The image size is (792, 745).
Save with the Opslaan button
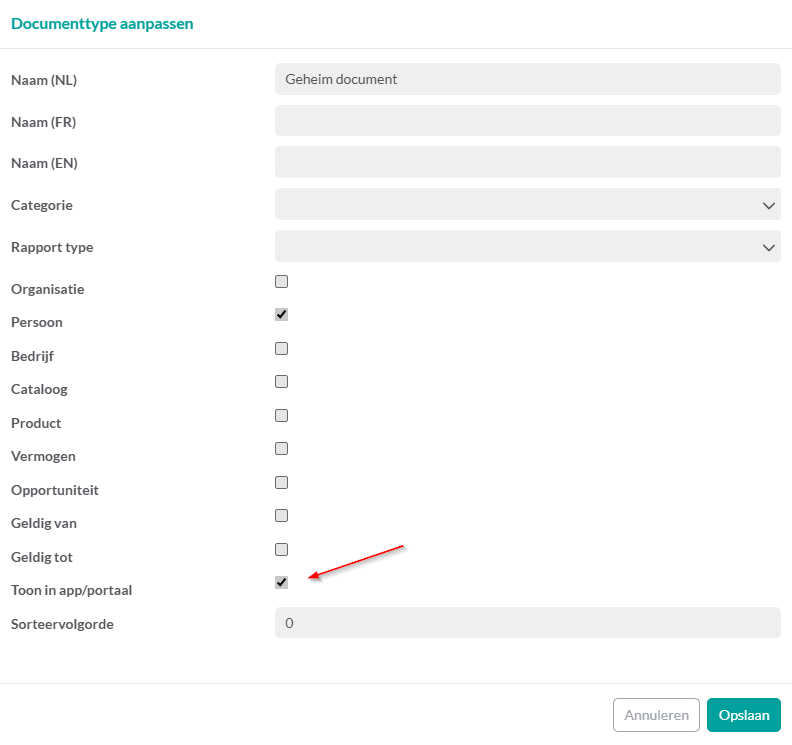743,715
